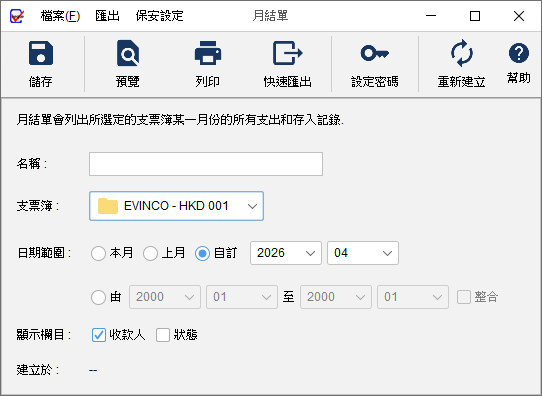Select the 自訂 radio button
542x396 pixels.
(x=203, y=253)
